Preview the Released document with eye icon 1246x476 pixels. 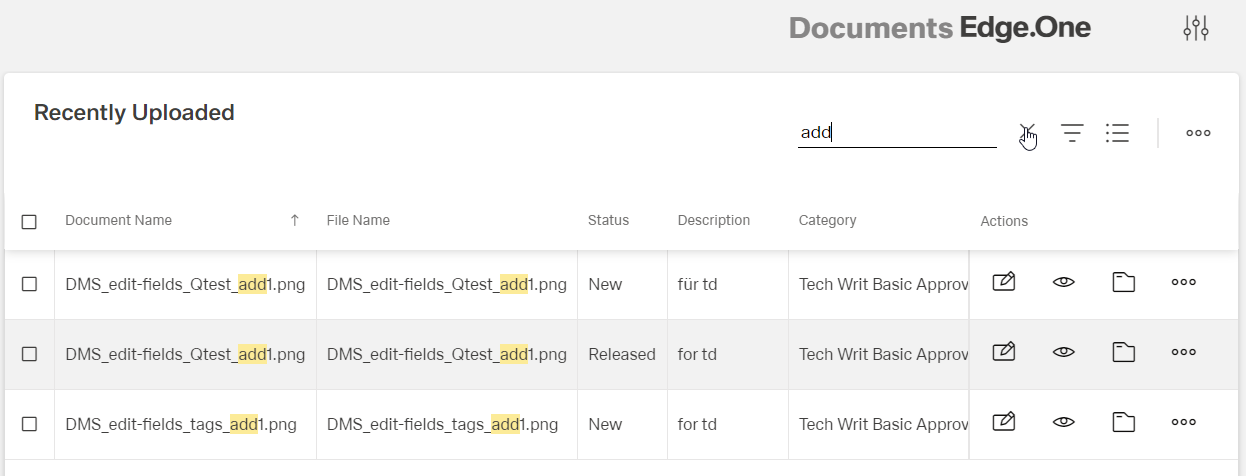point(1063,352)
